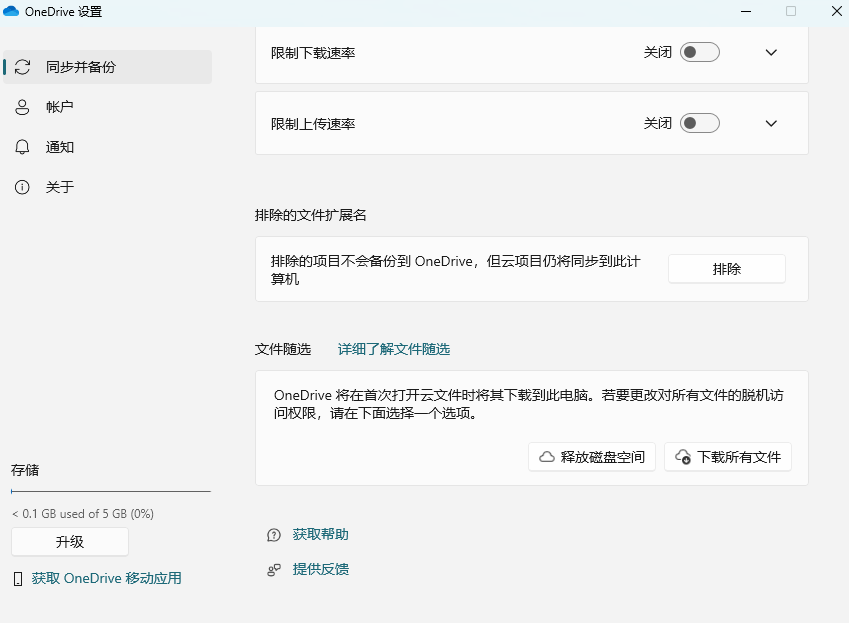Click the OneDrive cloud logo in title bar
Image resolution: width=849 pixels, height=623 pixels.
[x=11, y=11]
